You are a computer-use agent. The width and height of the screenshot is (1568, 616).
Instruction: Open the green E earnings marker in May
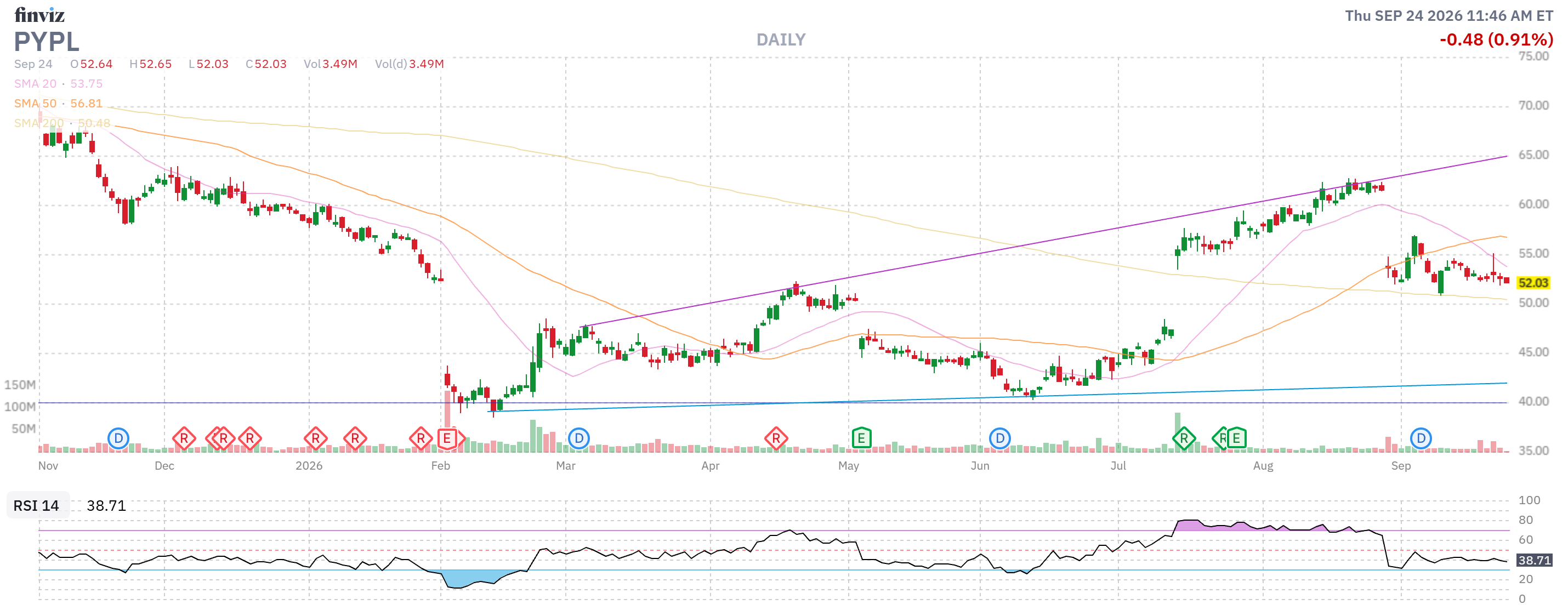click(x=861, y=438)
